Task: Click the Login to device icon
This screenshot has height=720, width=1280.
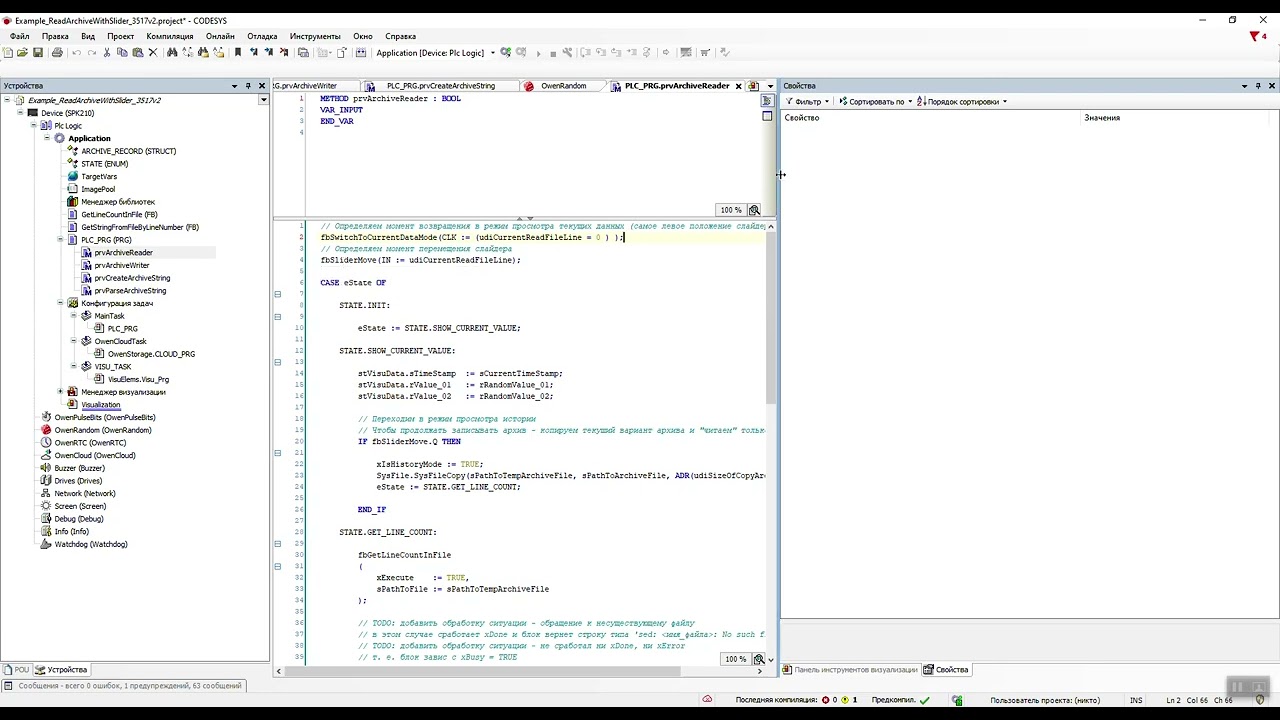Action: tap(506, 52)
